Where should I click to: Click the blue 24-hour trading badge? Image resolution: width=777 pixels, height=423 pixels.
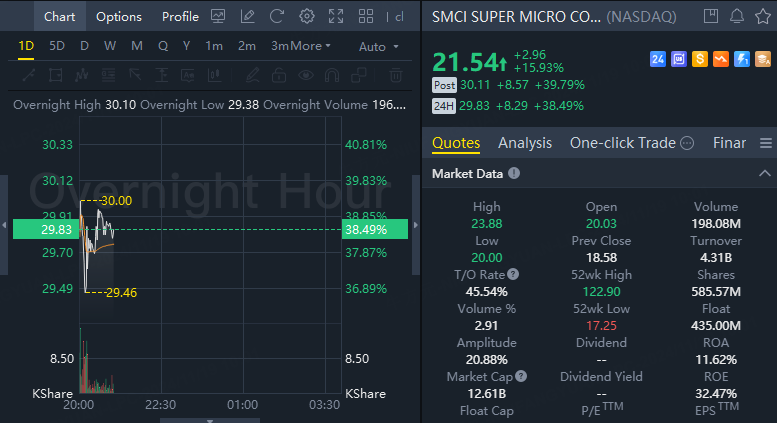(658, 60)
